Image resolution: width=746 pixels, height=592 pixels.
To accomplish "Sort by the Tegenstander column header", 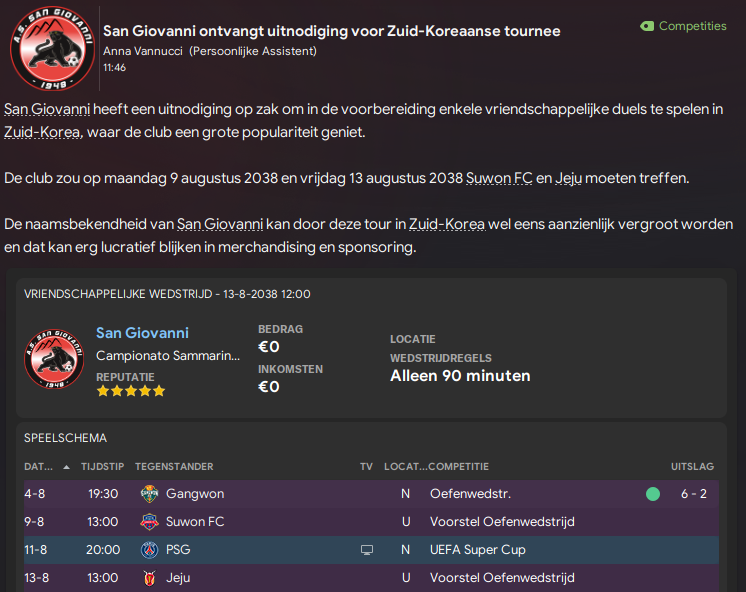I will click(174, 466).
